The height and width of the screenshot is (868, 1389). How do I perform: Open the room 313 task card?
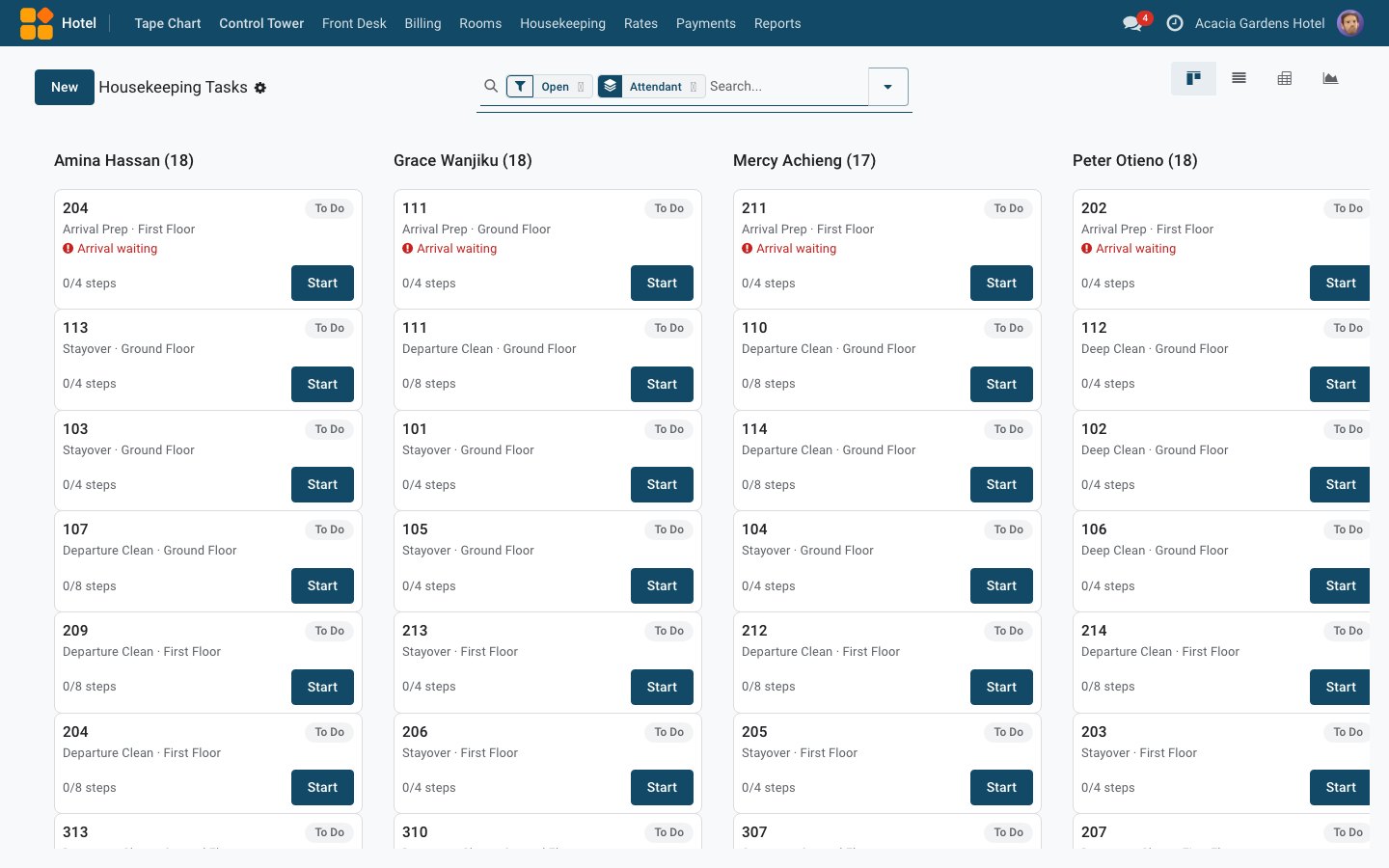[208, 832]
